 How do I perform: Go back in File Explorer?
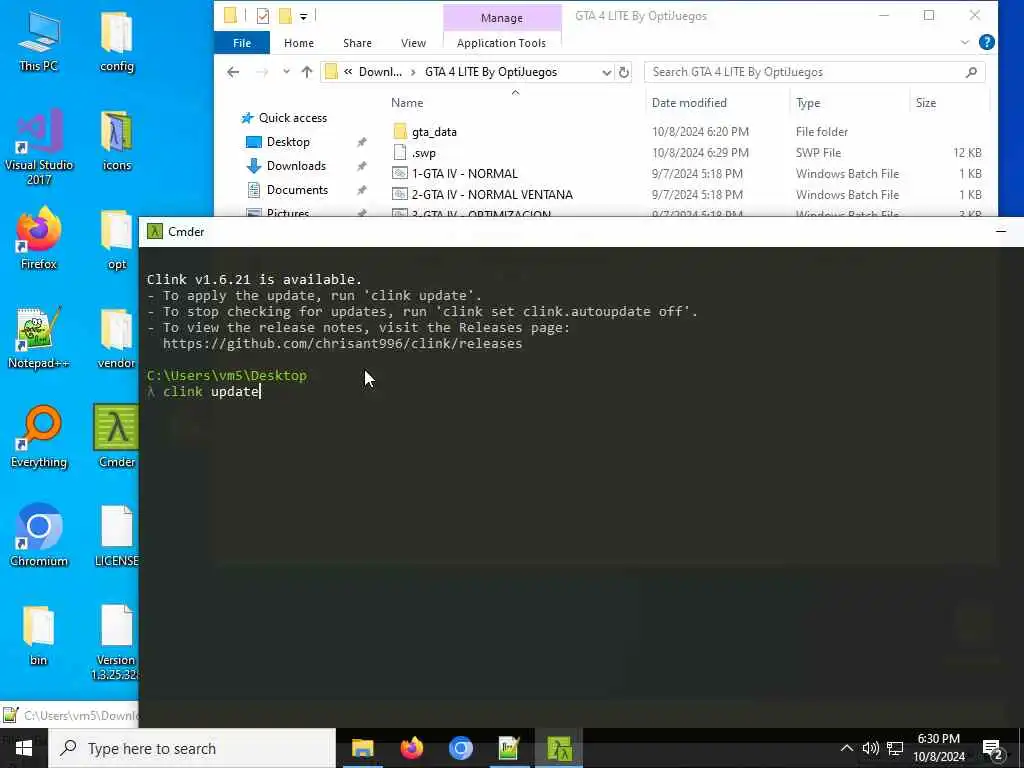tap(233, 72)
